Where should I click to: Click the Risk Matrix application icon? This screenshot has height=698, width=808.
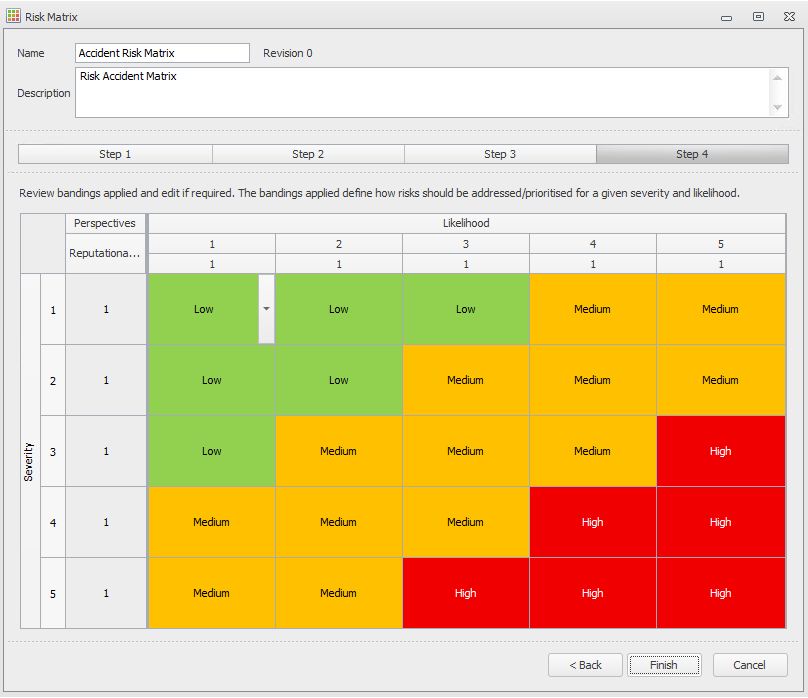click(x=14, y=16)
